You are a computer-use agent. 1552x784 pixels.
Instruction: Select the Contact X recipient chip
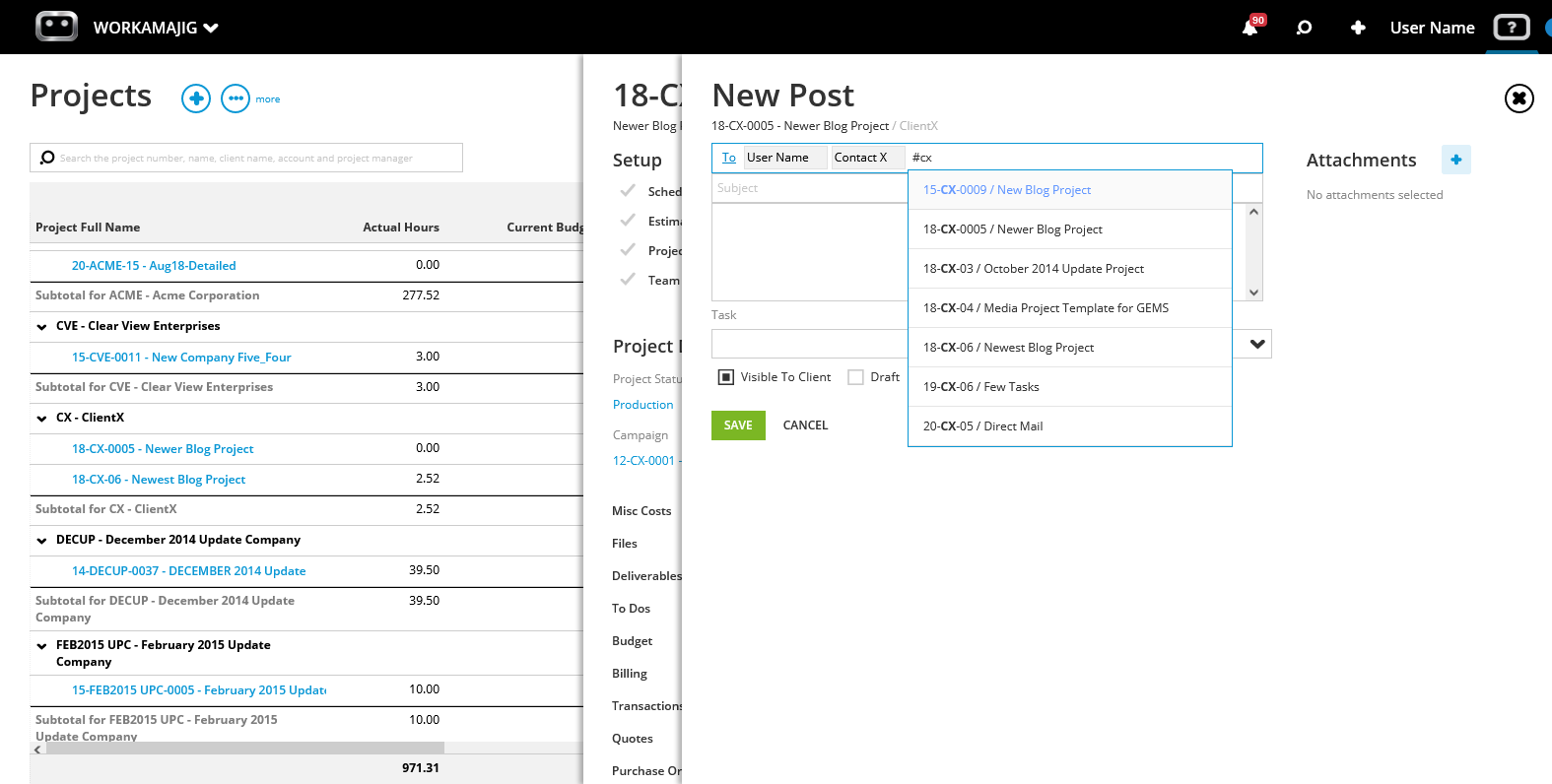[x=866, y=158]
